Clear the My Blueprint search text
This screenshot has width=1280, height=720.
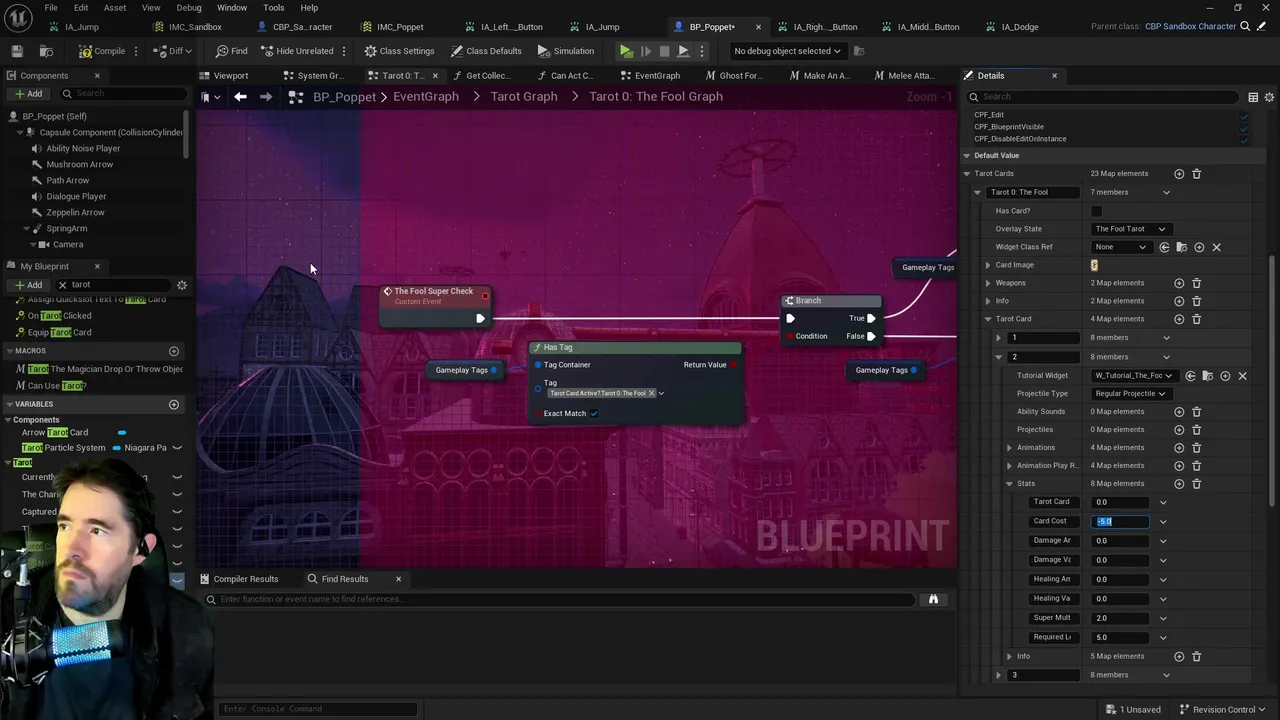click(x=62, y=285)
